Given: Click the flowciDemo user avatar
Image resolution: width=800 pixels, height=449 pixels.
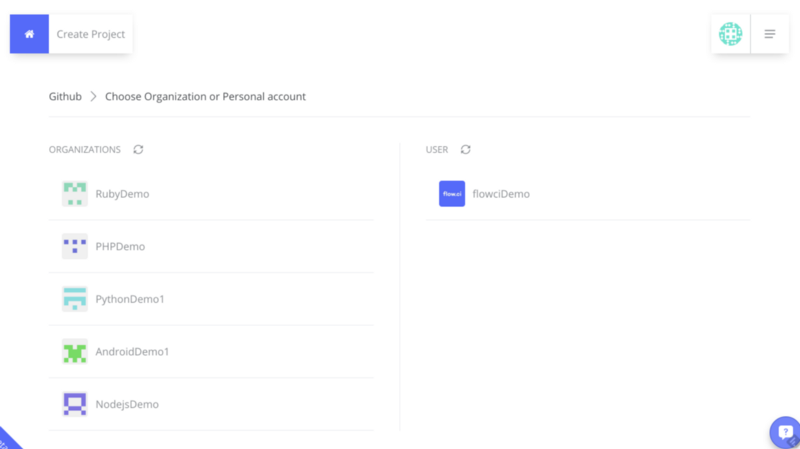Looking at the screenshot, I should [x=452, y=194].
